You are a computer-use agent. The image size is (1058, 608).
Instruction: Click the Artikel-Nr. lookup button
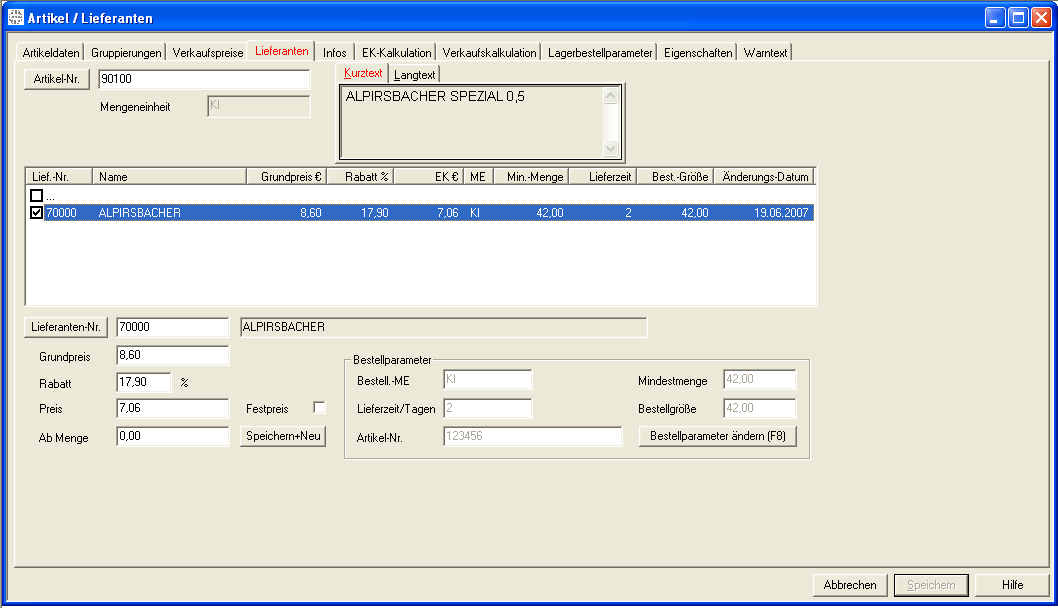(57, 81)
